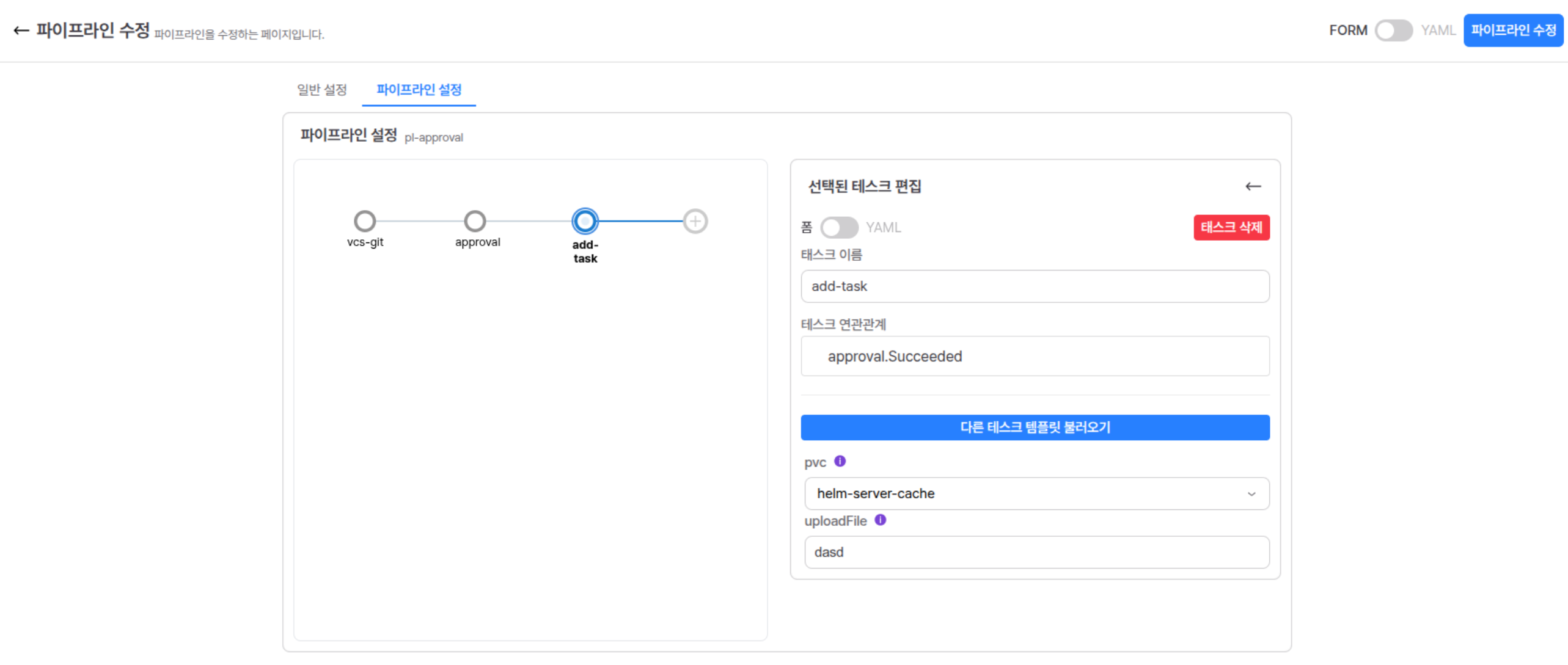Click the approval label under its node
The image size is (1568, 665).
pyautogui.click(x=478, y=242)
